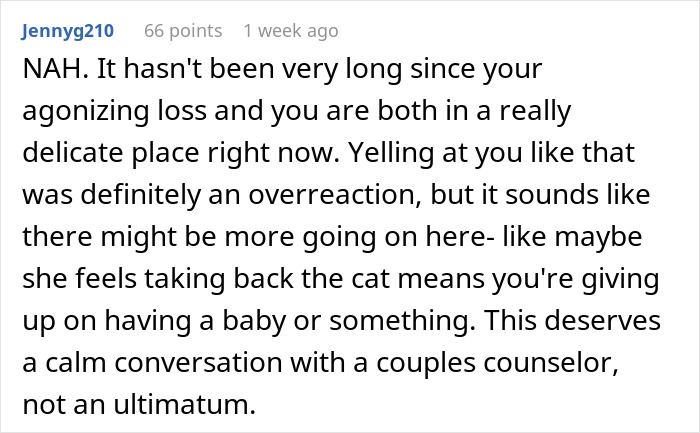Click the 66 points score label
Screen dimensions: 700x433
[183, 31]
